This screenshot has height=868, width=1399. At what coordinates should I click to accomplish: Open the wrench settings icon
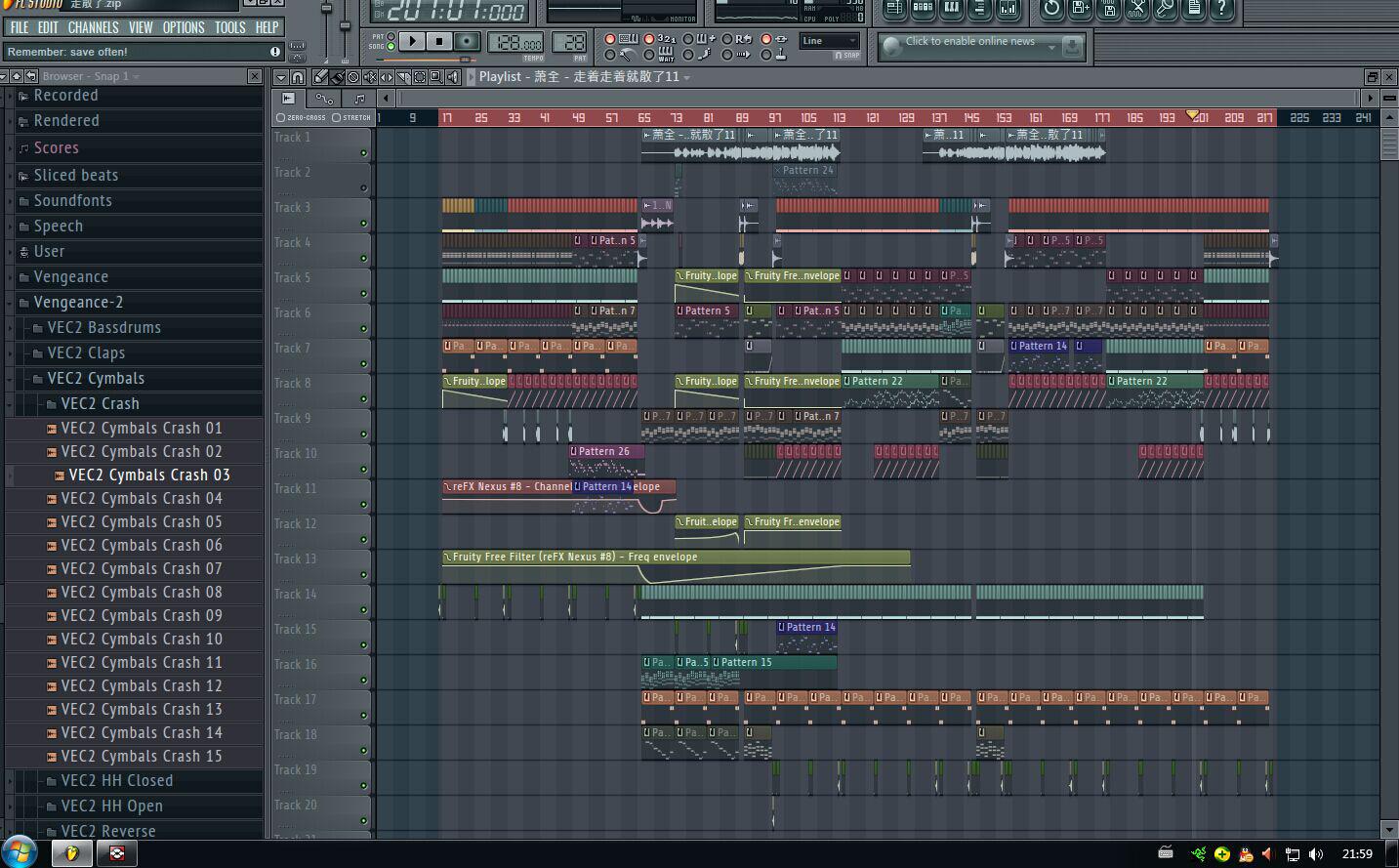[x=1165, y=8]
